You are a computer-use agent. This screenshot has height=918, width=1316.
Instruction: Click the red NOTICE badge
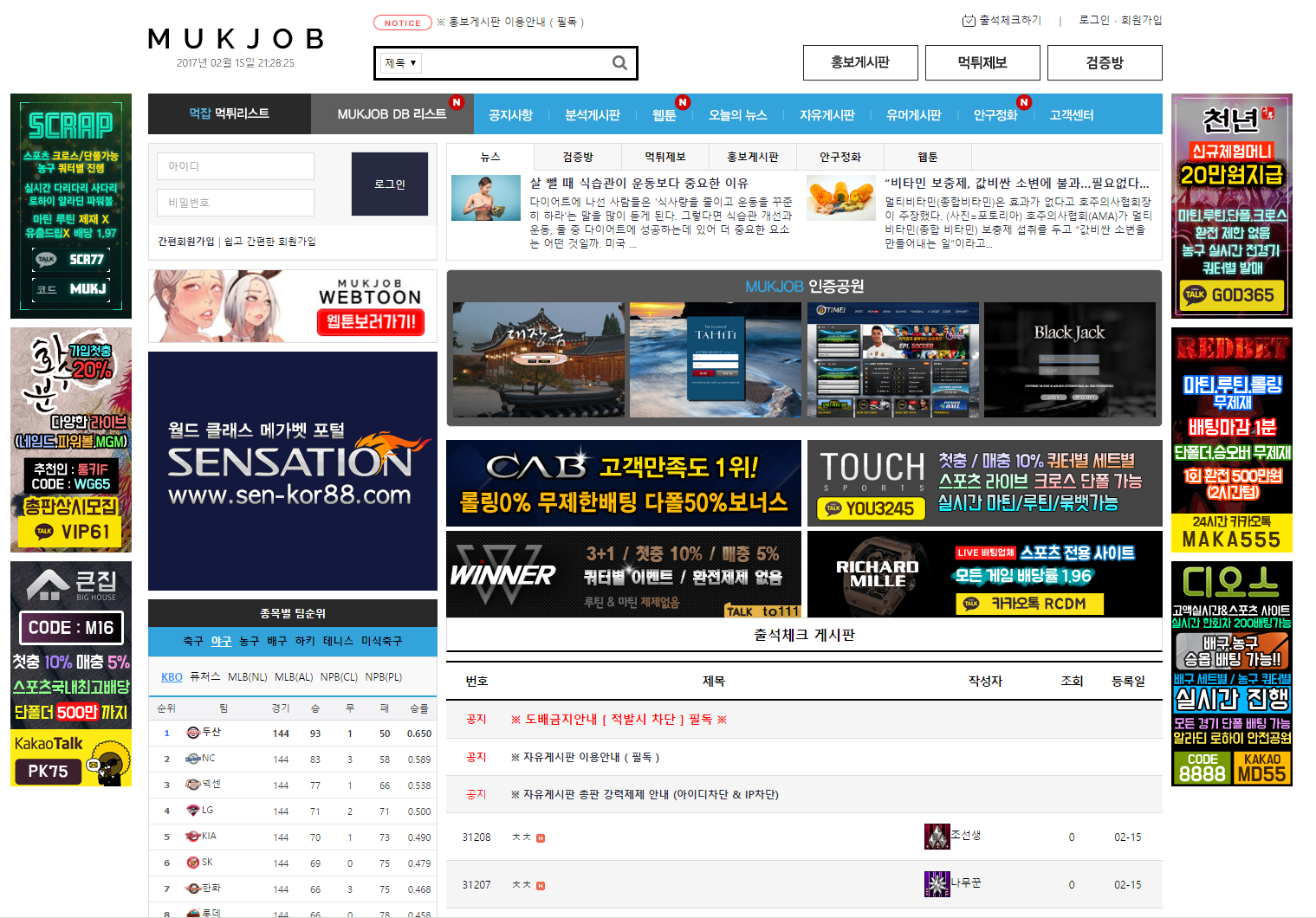[x=402, y=23]
